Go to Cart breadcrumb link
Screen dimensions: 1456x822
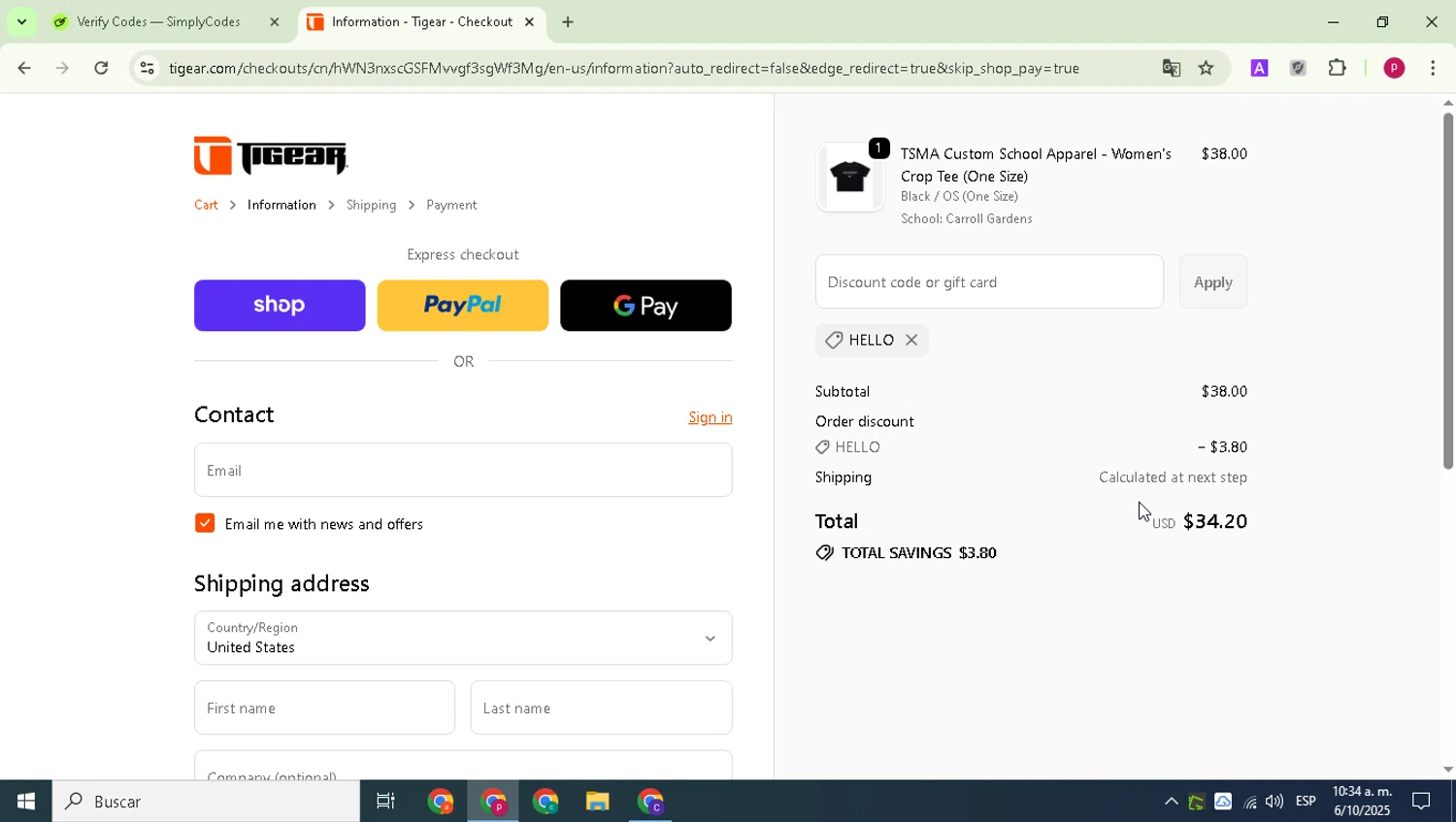(206, 205)
